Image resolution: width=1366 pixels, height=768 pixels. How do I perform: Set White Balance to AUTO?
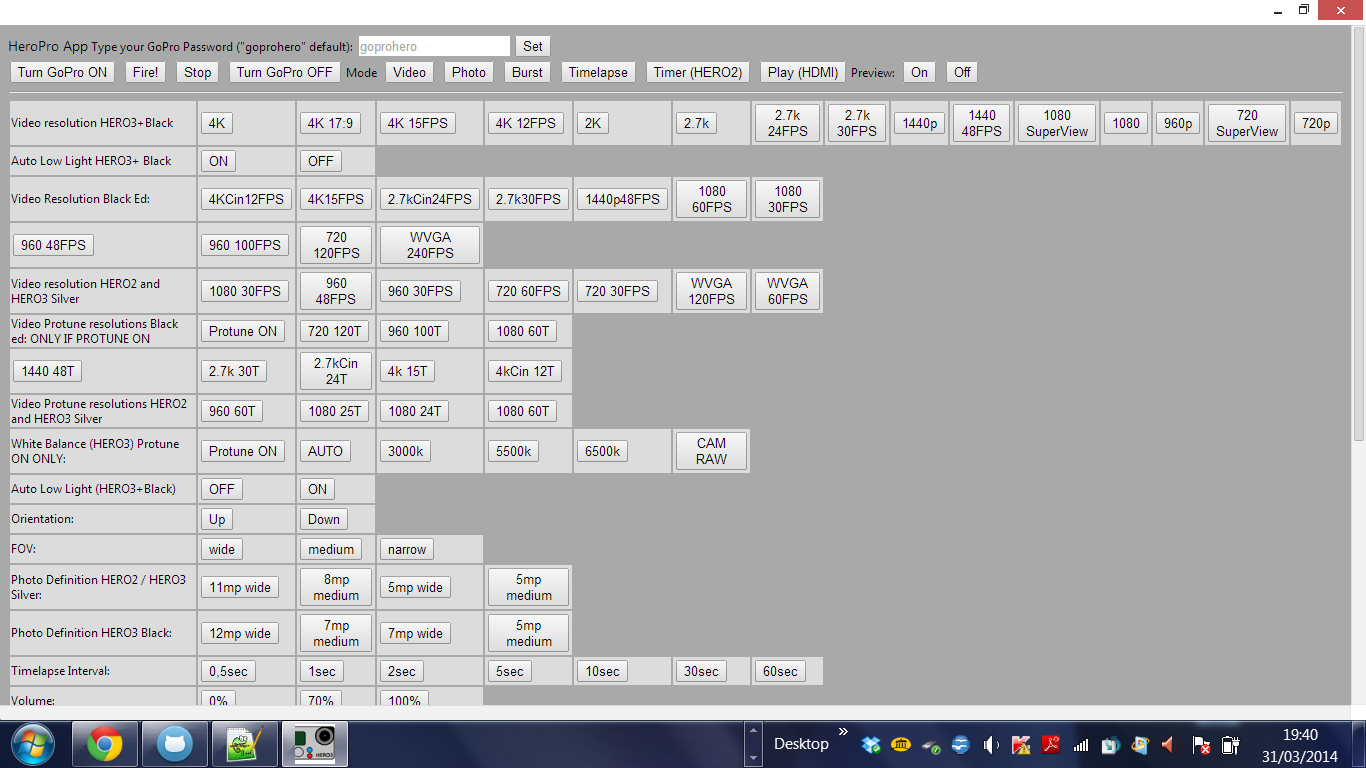tap(325, 451)
